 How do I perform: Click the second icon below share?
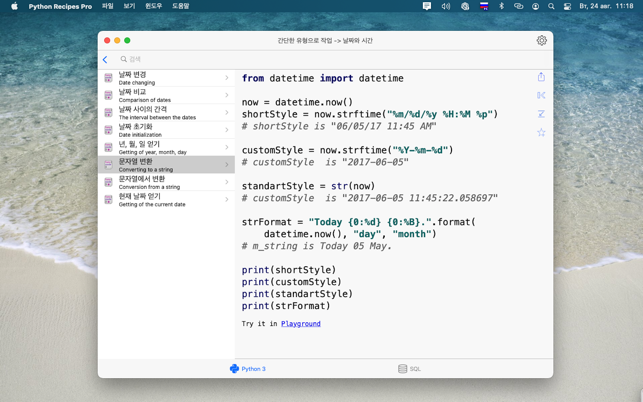tap(541, 114)
